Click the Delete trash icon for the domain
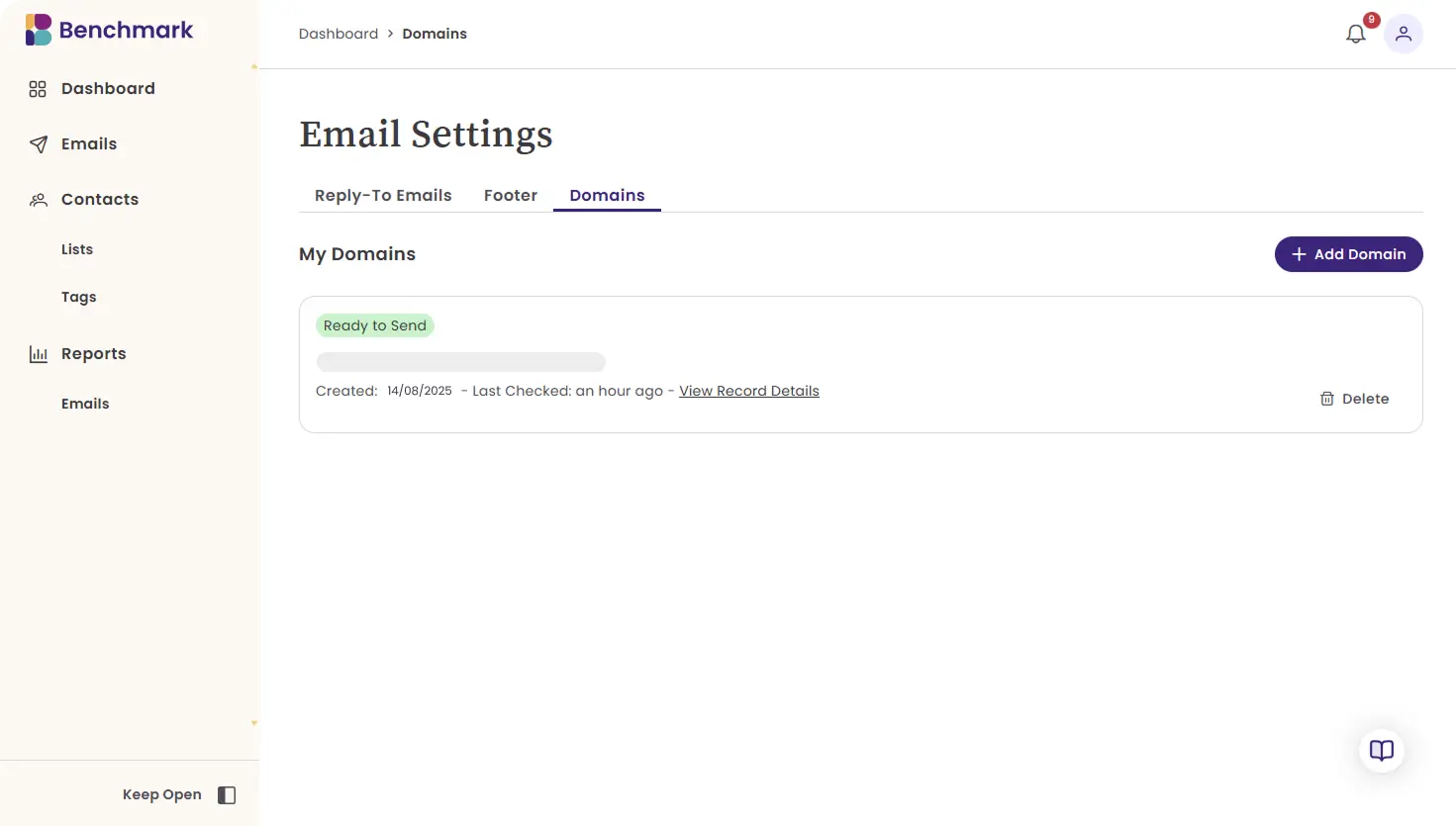 1327,398
